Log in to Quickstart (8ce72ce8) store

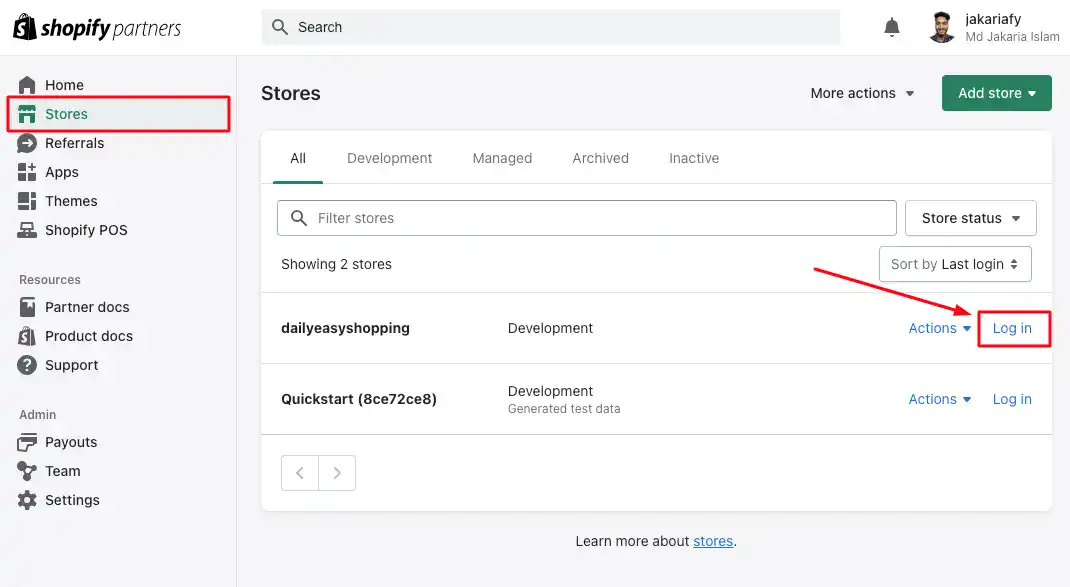pyautogui.click(x=1012, y=399)
